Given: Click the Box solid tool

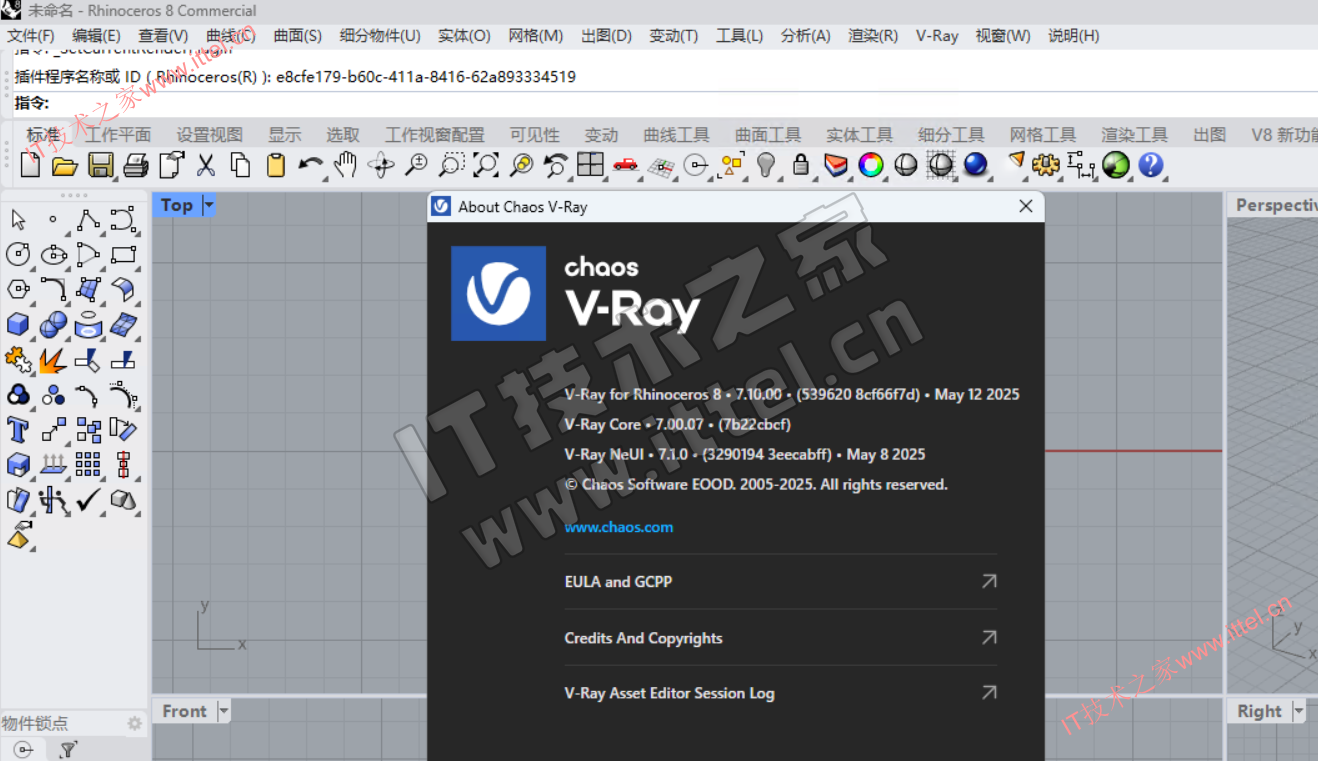Looking at the screenshot, I should 18,325.
